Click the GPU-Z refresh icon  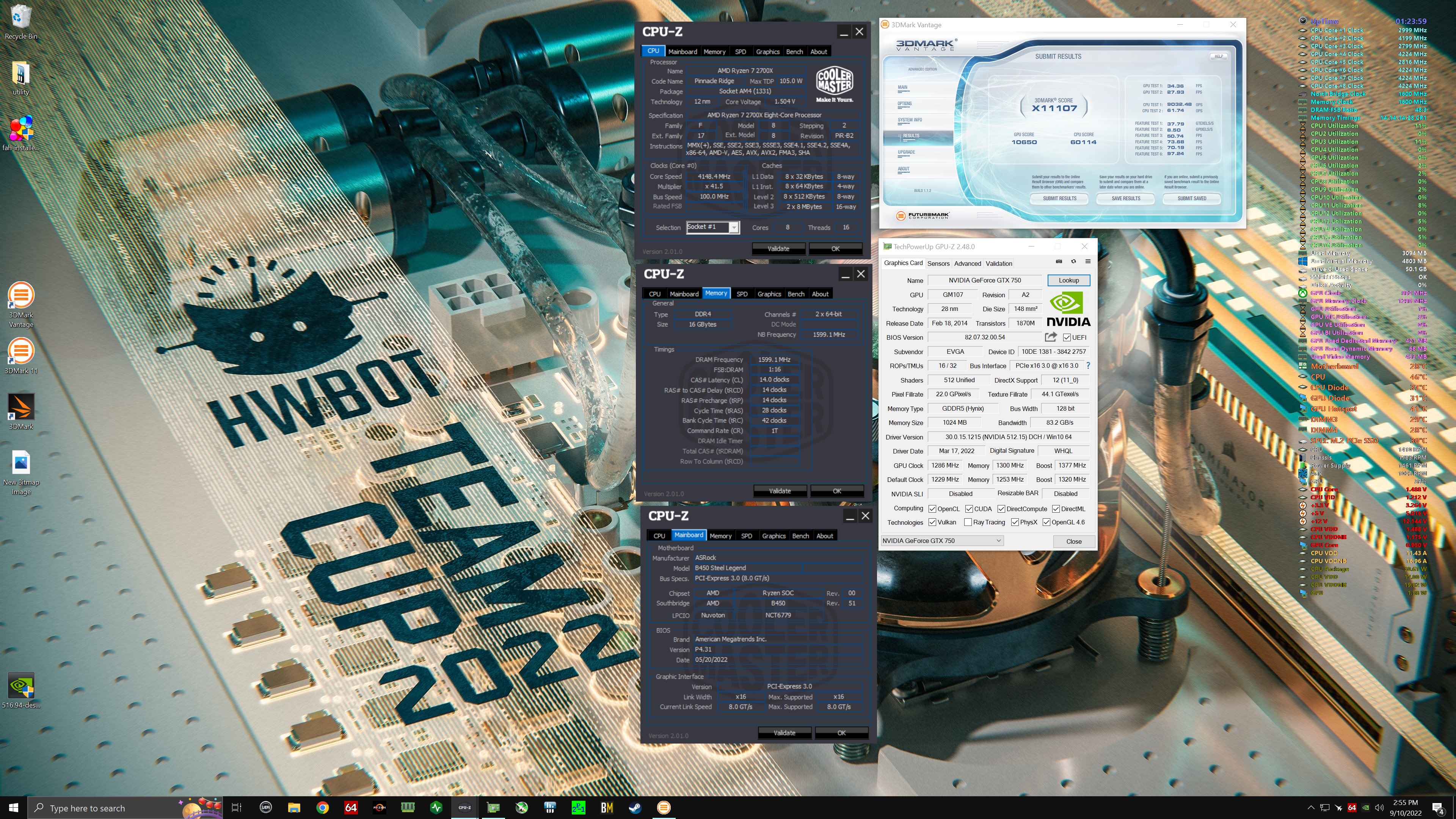coord(1073,262)
